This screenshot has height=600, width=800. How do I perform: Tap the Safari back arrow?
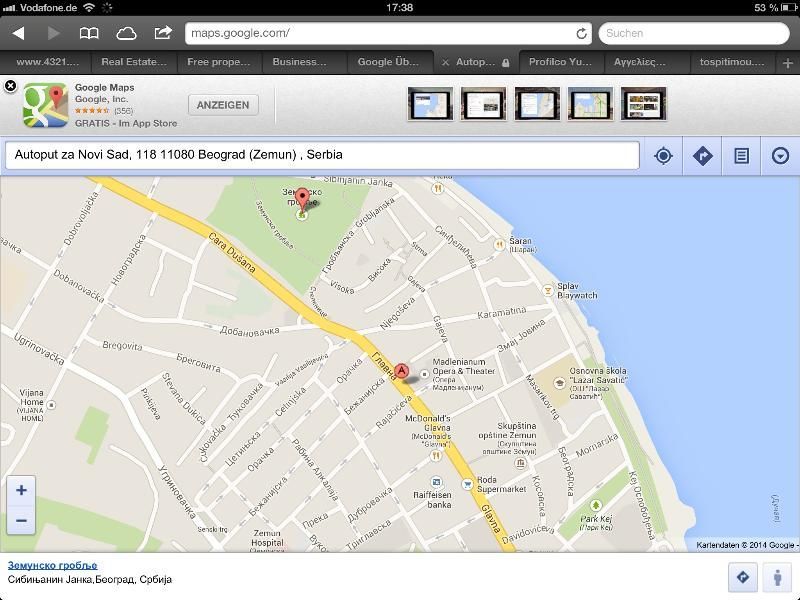pos(18,33)
